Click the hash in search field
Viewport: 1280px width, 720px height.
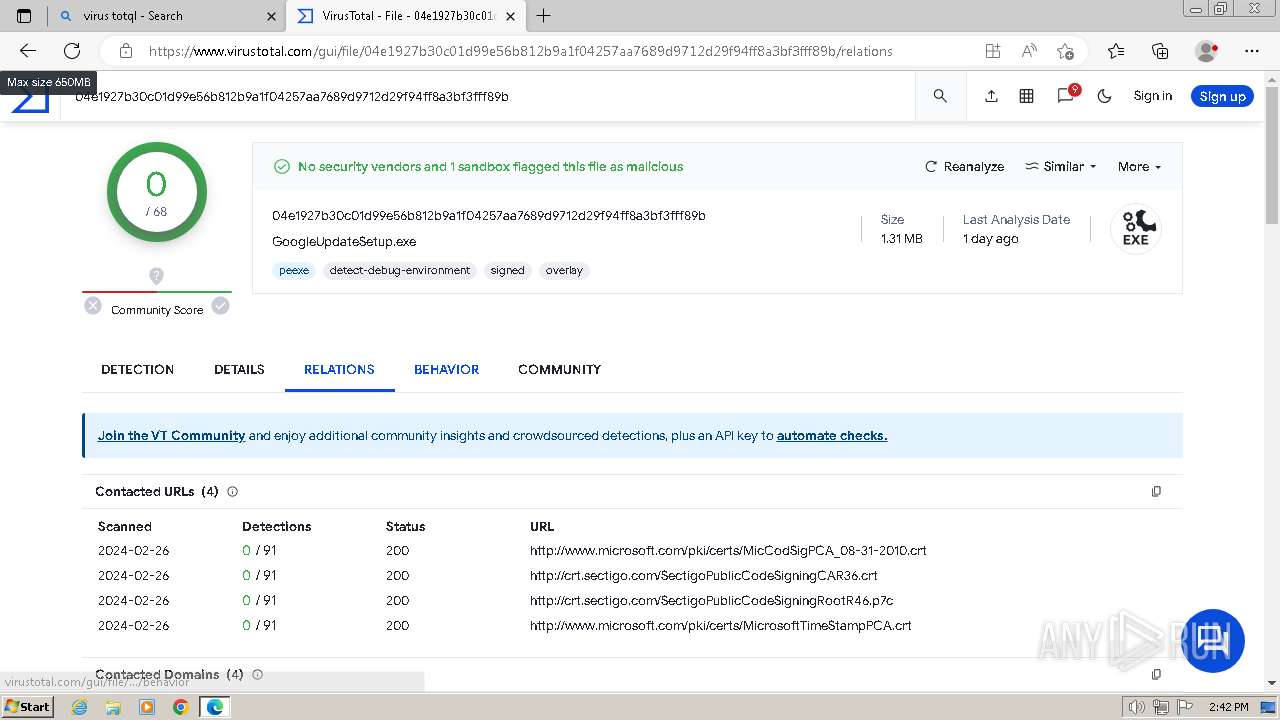[x=292, y=97]
